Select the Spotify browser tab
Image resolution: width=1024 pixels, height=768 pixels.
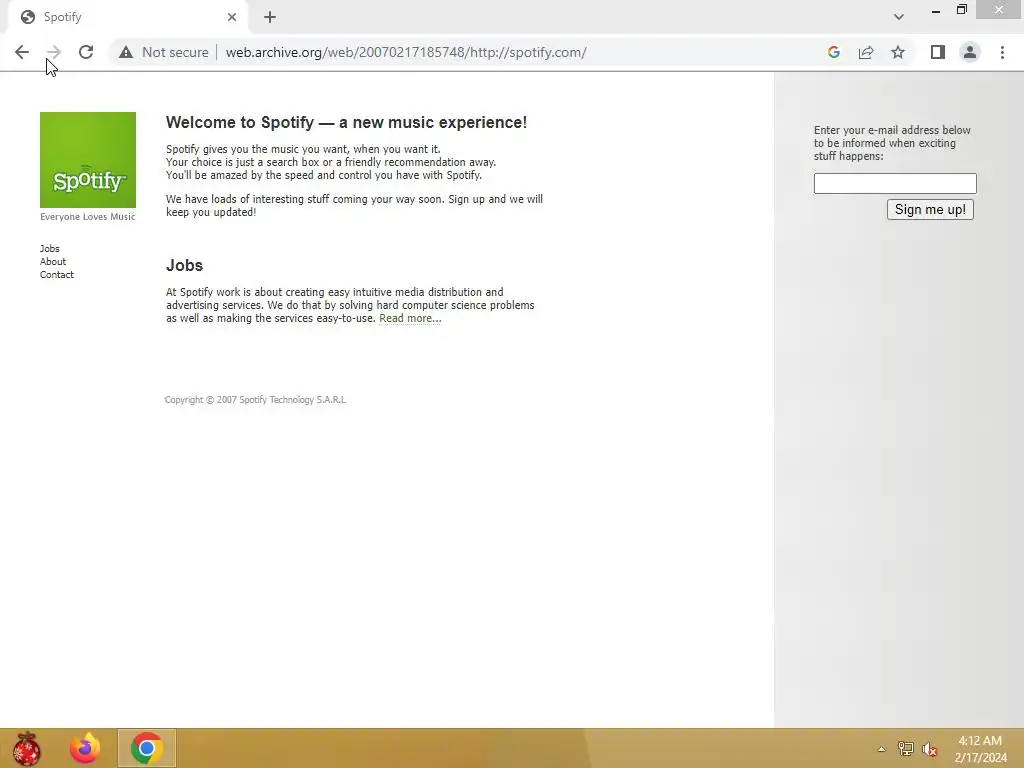click(127, 17)
